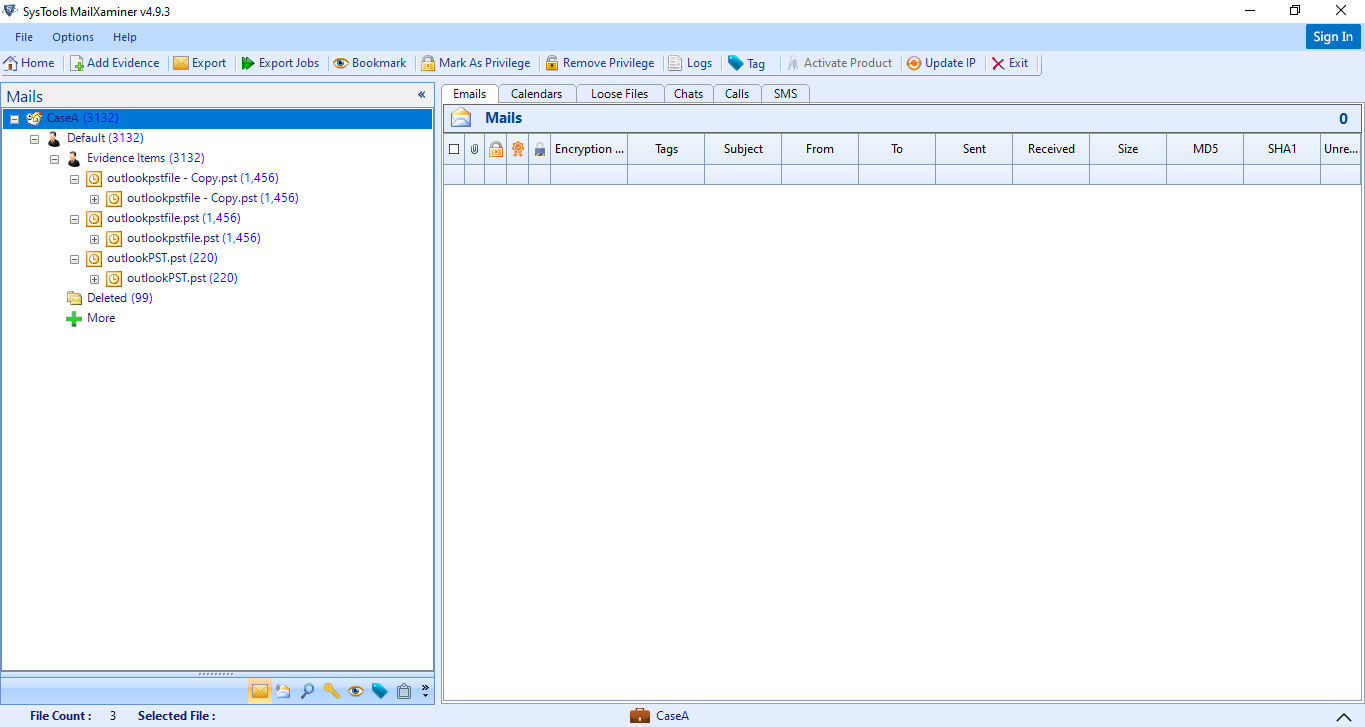
Task: Click the clipboard icon in bottom strip
Action: pyautogui.click(x=404, y=691)
